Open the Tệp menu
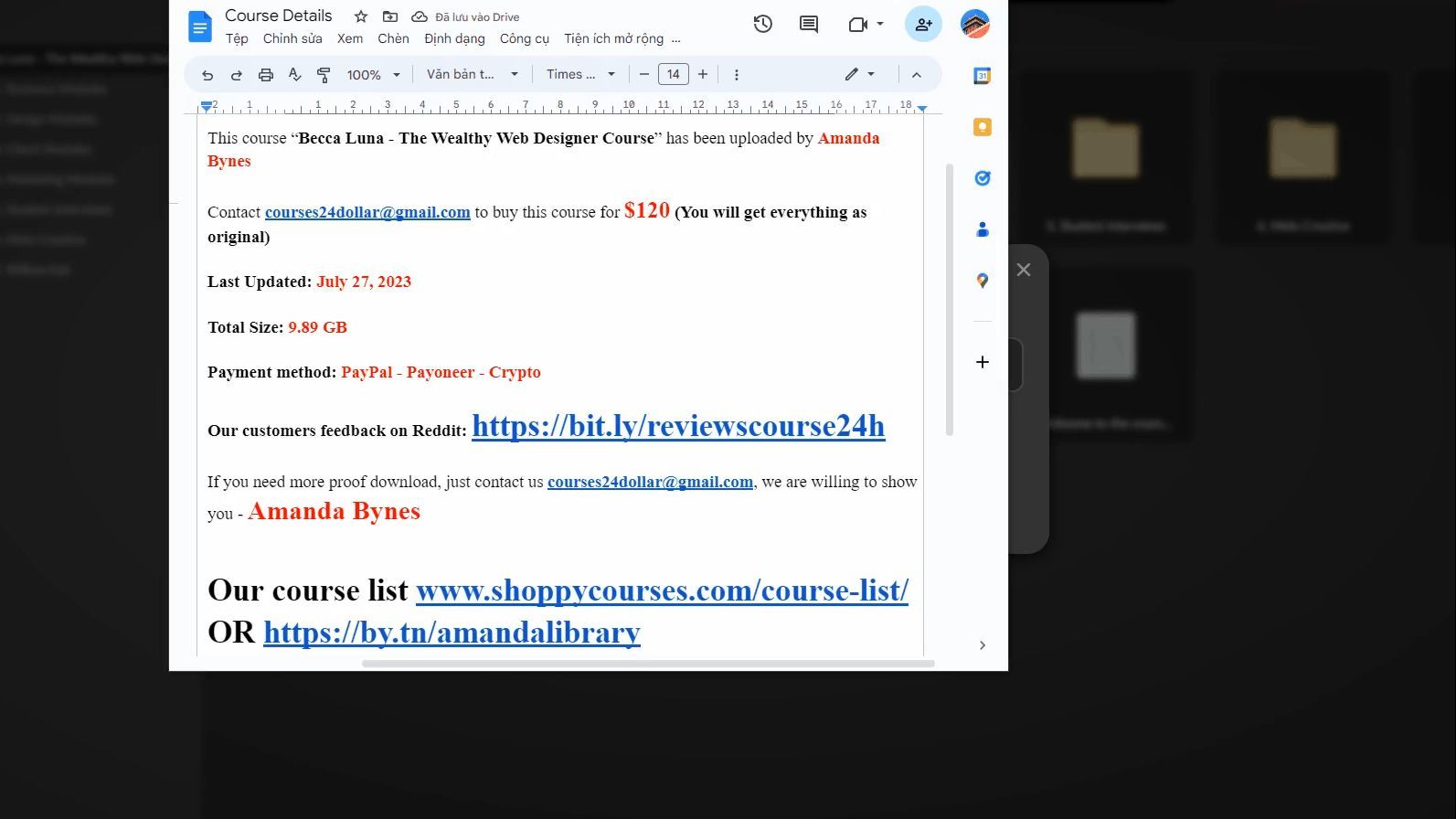 pyautogui.click(x=237, y=39)
